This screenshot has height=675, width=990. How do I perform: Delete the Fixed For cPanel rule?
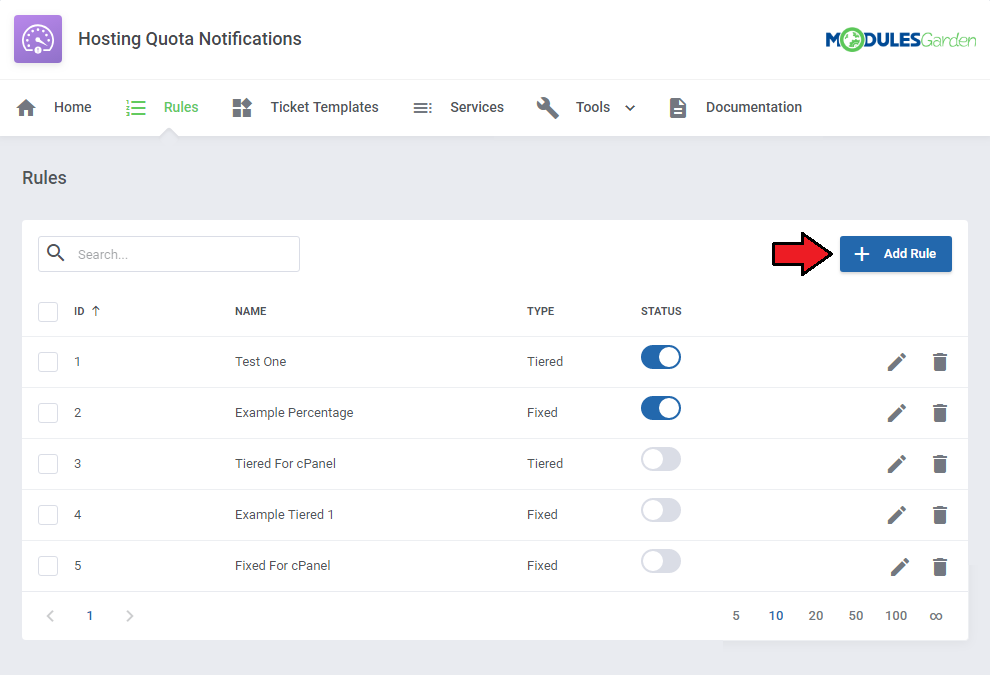[x=939, y=567]
